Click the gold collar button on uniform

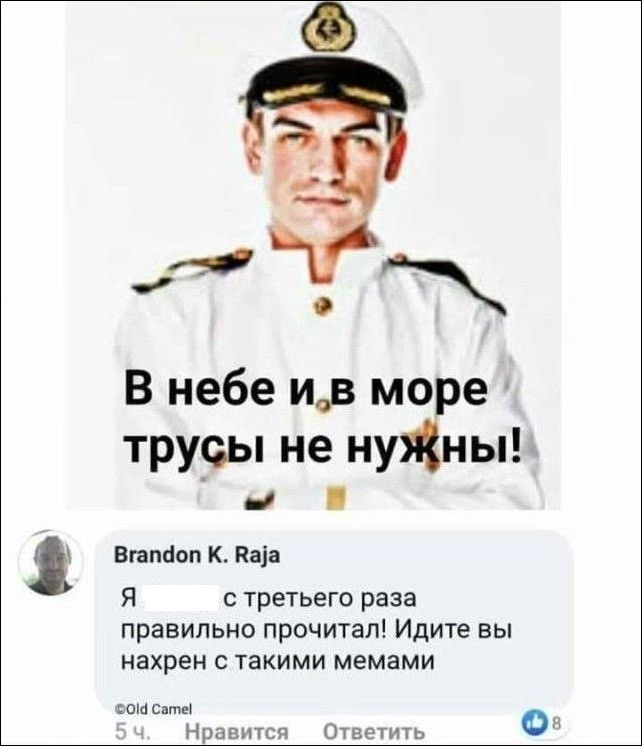tap(322, 305)
